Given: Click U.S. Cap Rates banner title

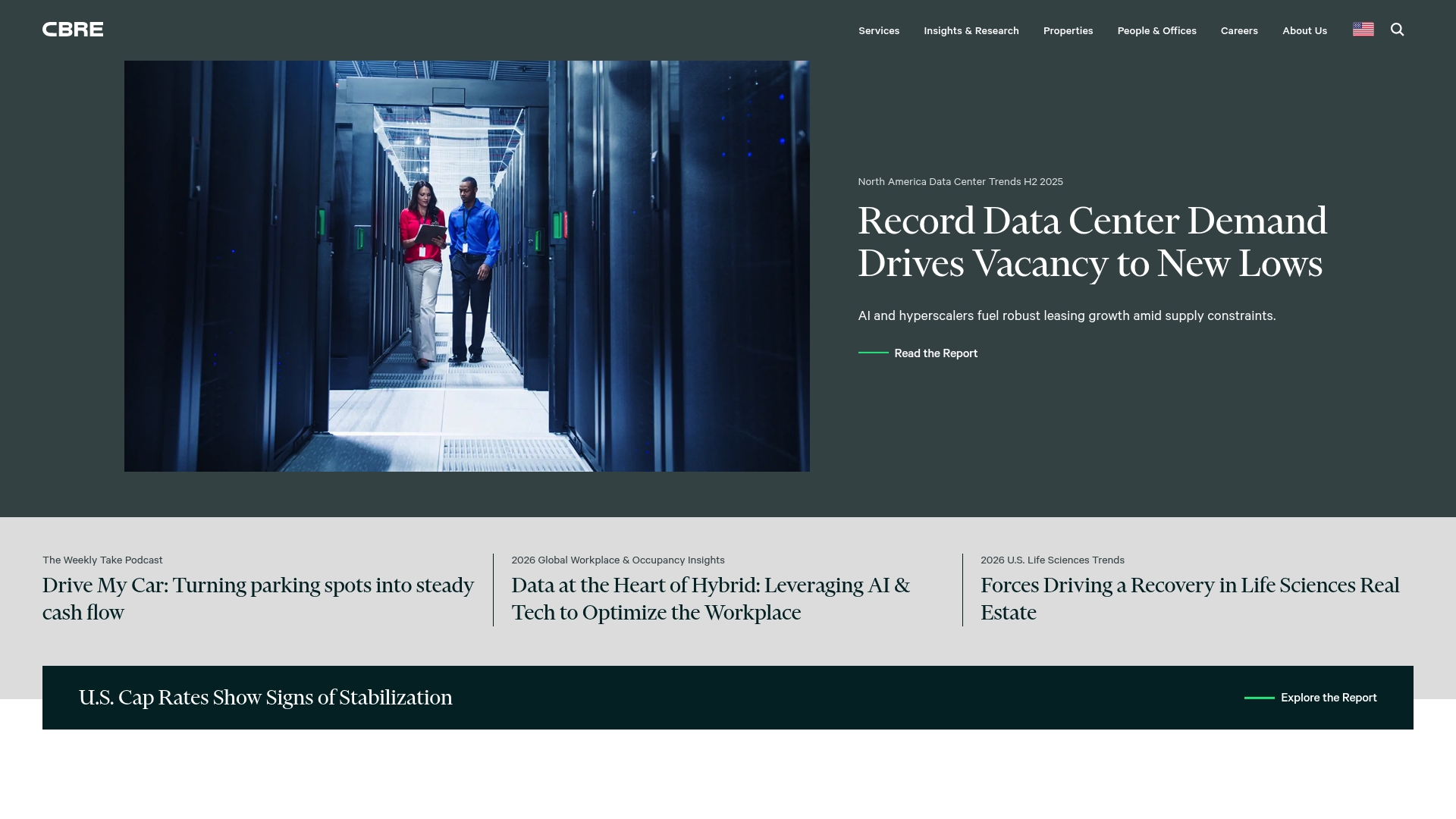Looking at the screenshot, I should 265,698.
